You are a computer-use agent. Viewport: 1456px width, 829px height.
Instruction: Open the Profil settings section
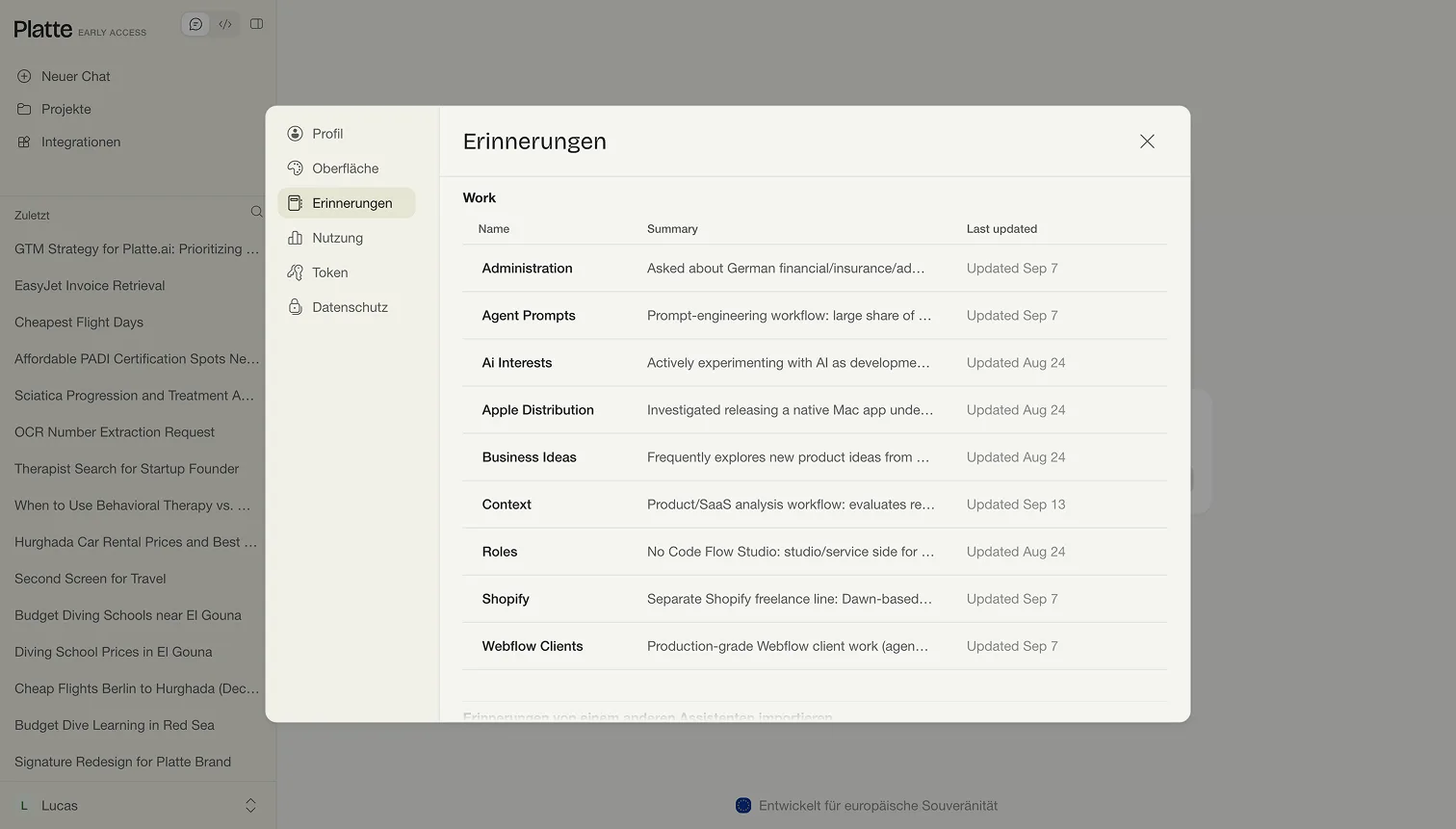point(347,134)
